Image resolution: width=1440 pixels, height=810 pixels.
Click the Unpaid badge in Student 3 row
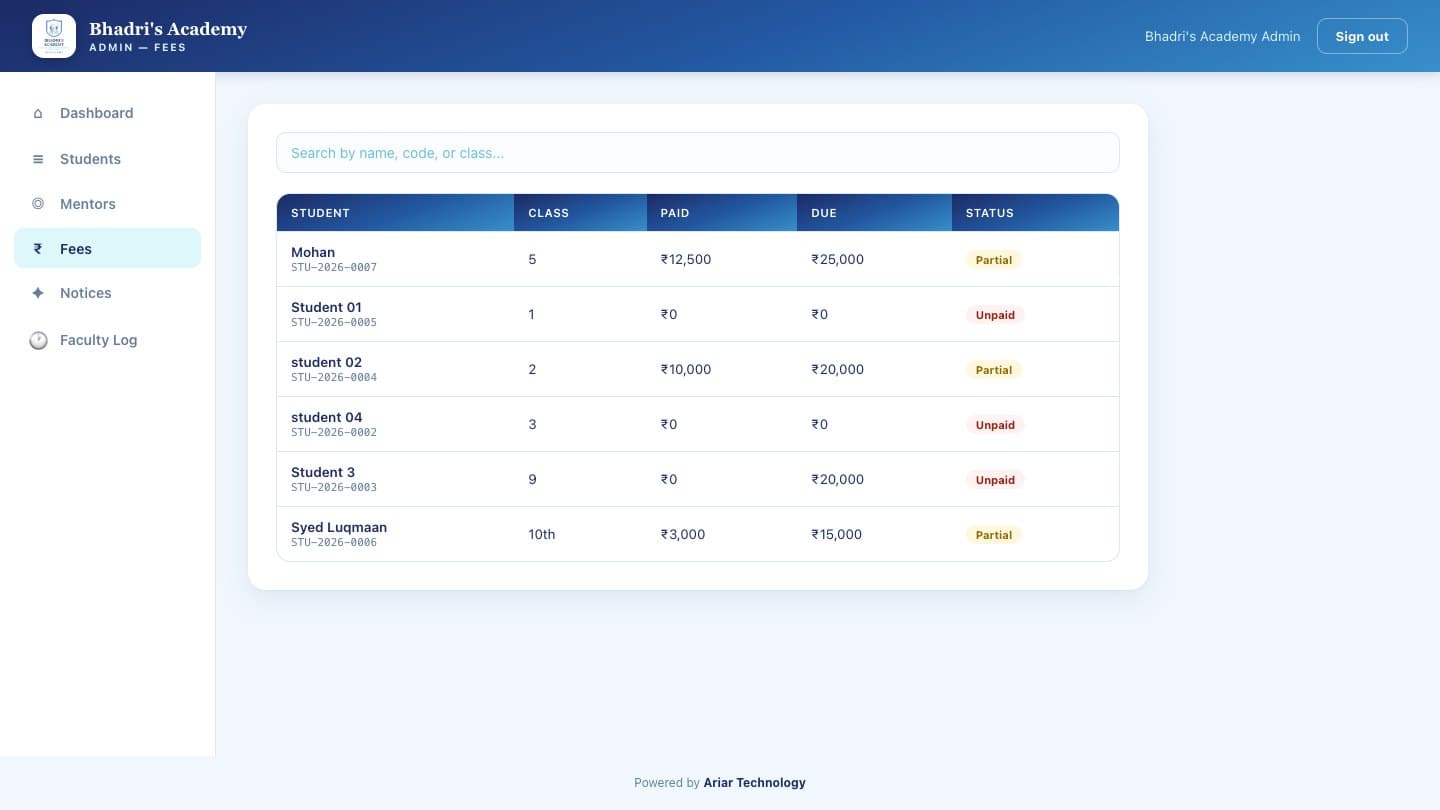coord(995,480)
